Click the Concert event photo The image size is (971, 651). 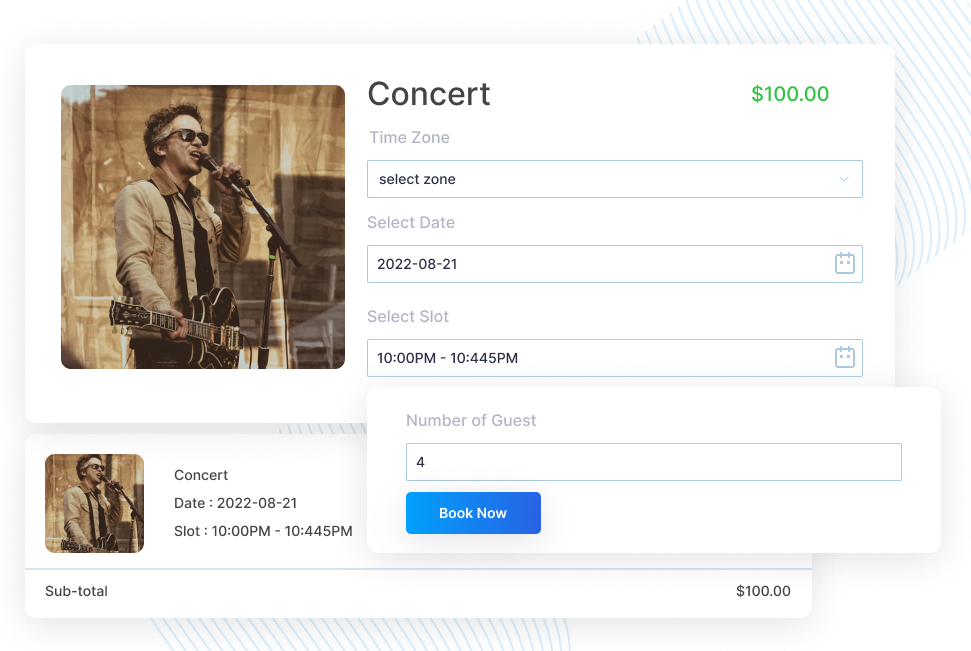[x=203, y=226]
